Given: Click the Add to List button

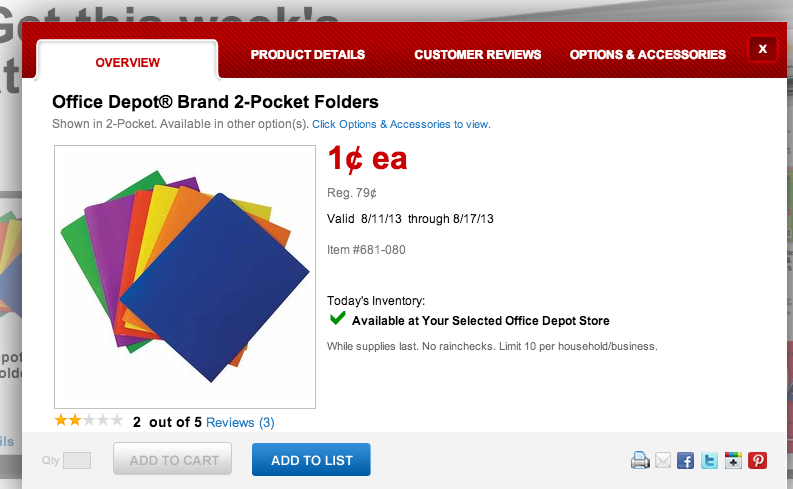Looking at the screenshot, I should (x=311, y=460).
